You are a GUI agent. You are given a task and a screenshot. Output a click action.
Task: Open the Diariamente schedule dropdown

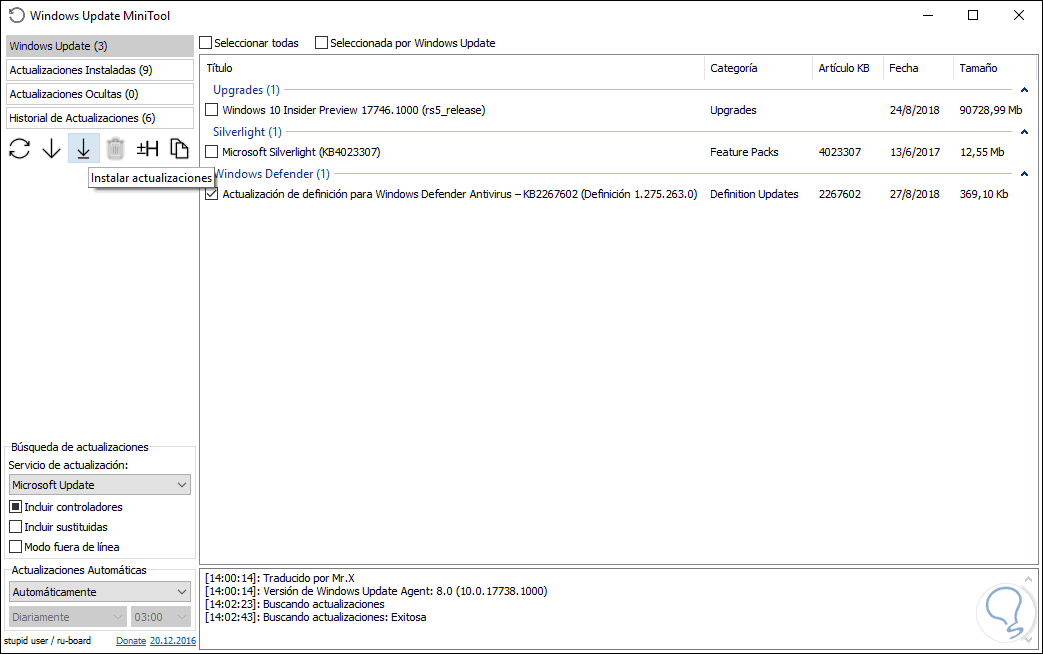coord(68,617)
